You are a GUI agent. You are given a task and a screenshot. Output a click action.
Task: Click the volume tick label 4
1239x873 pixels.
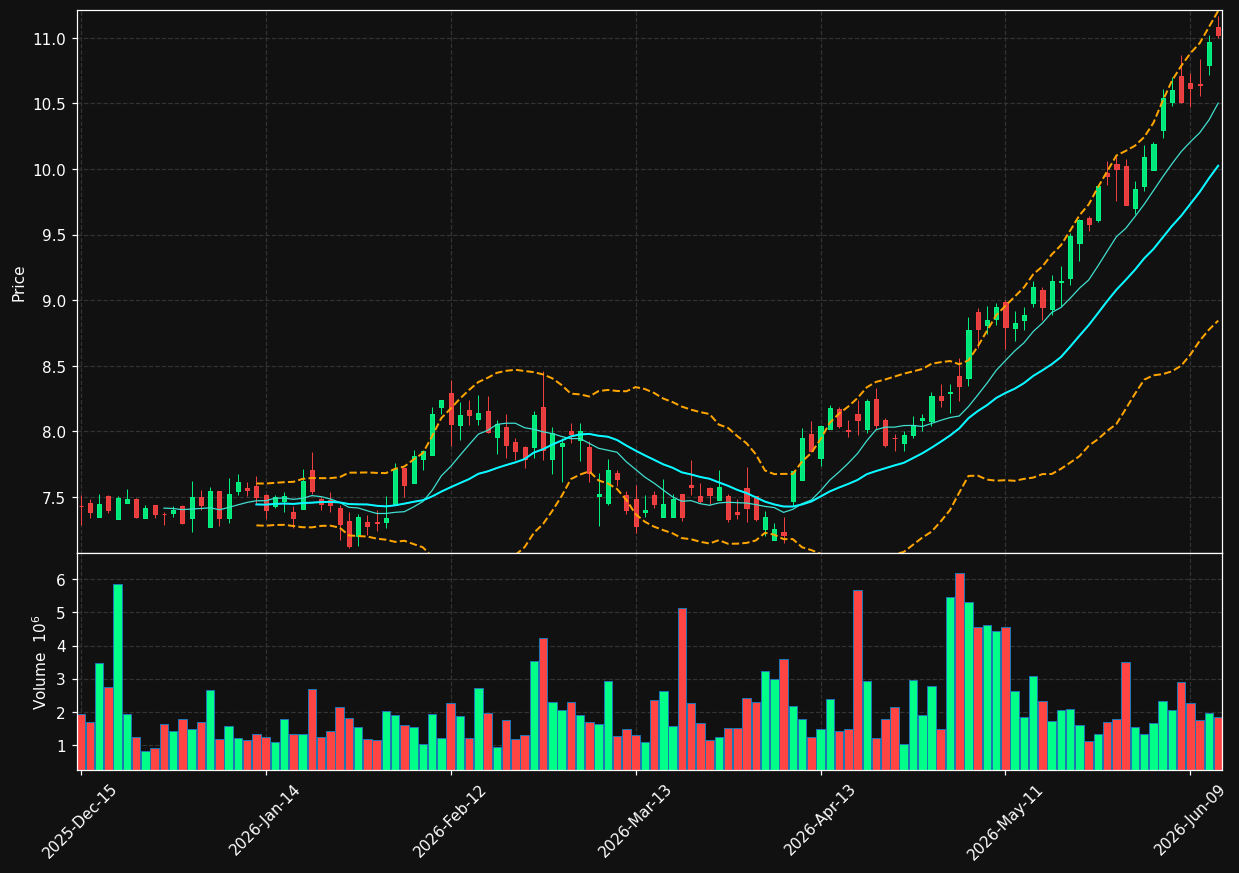tap(61, 646)
